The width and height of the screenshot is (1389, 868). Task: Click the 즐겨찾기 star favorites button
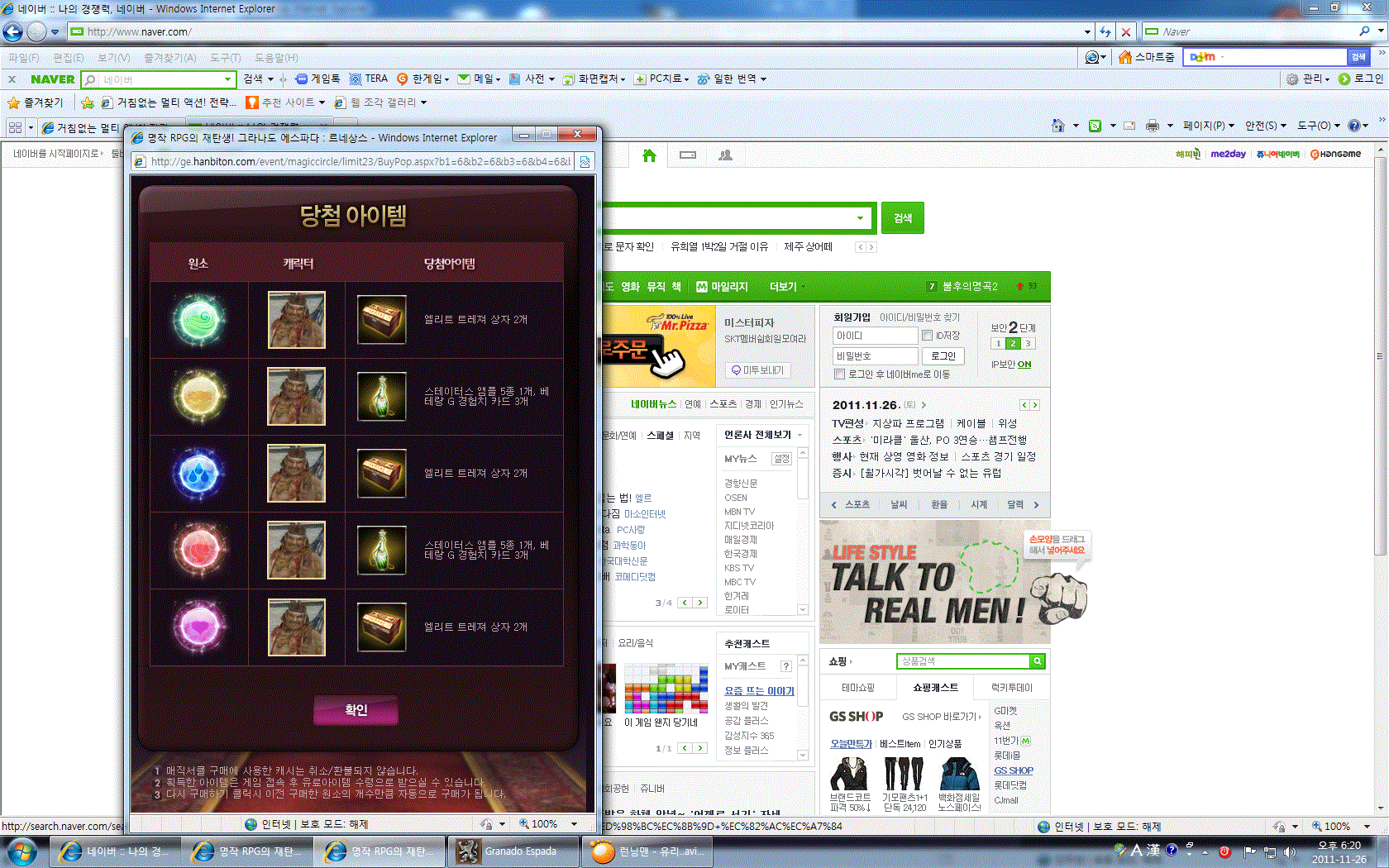click(x=36, y=103)
